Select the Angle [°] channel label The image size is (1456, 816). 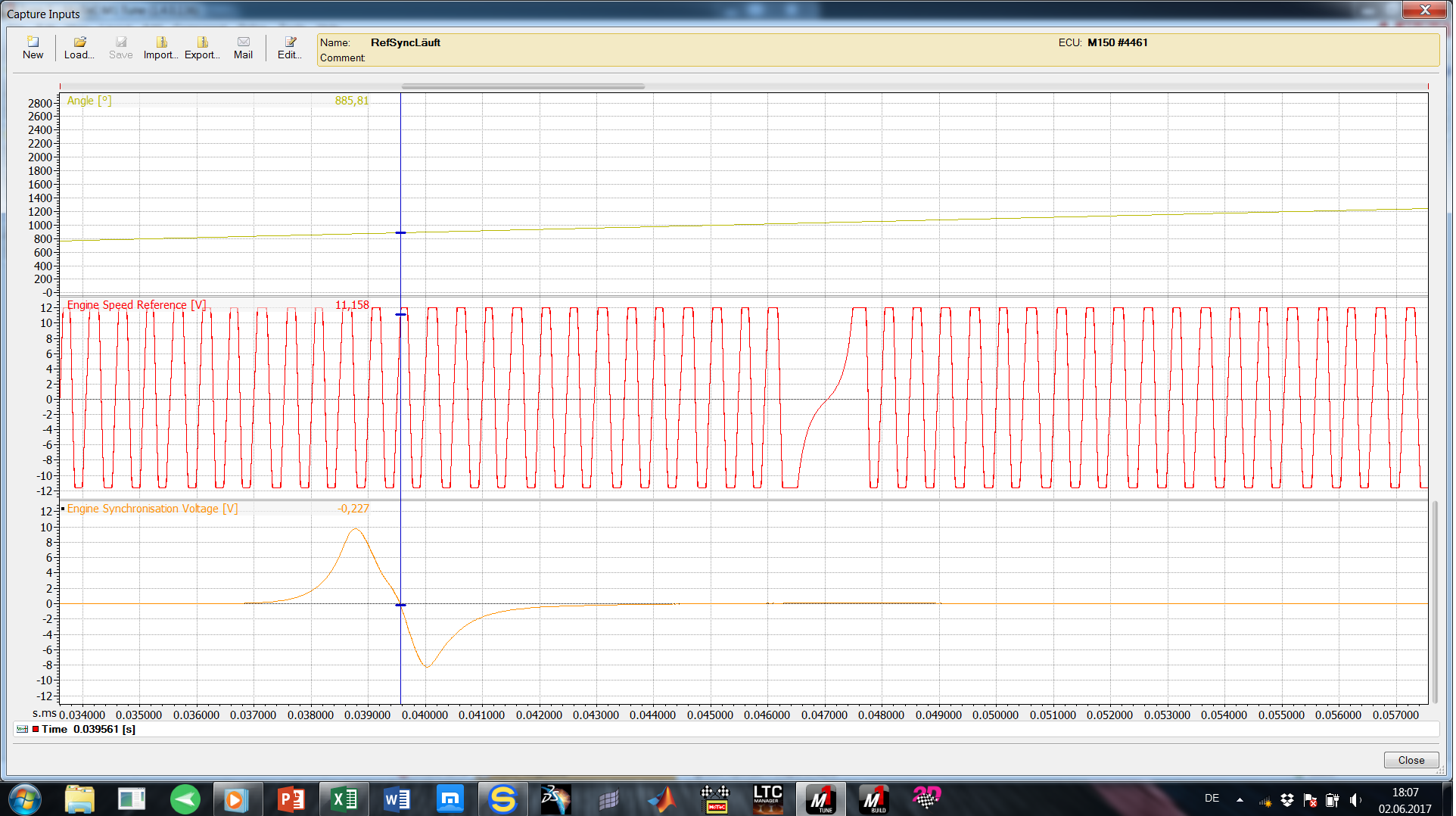89,101
